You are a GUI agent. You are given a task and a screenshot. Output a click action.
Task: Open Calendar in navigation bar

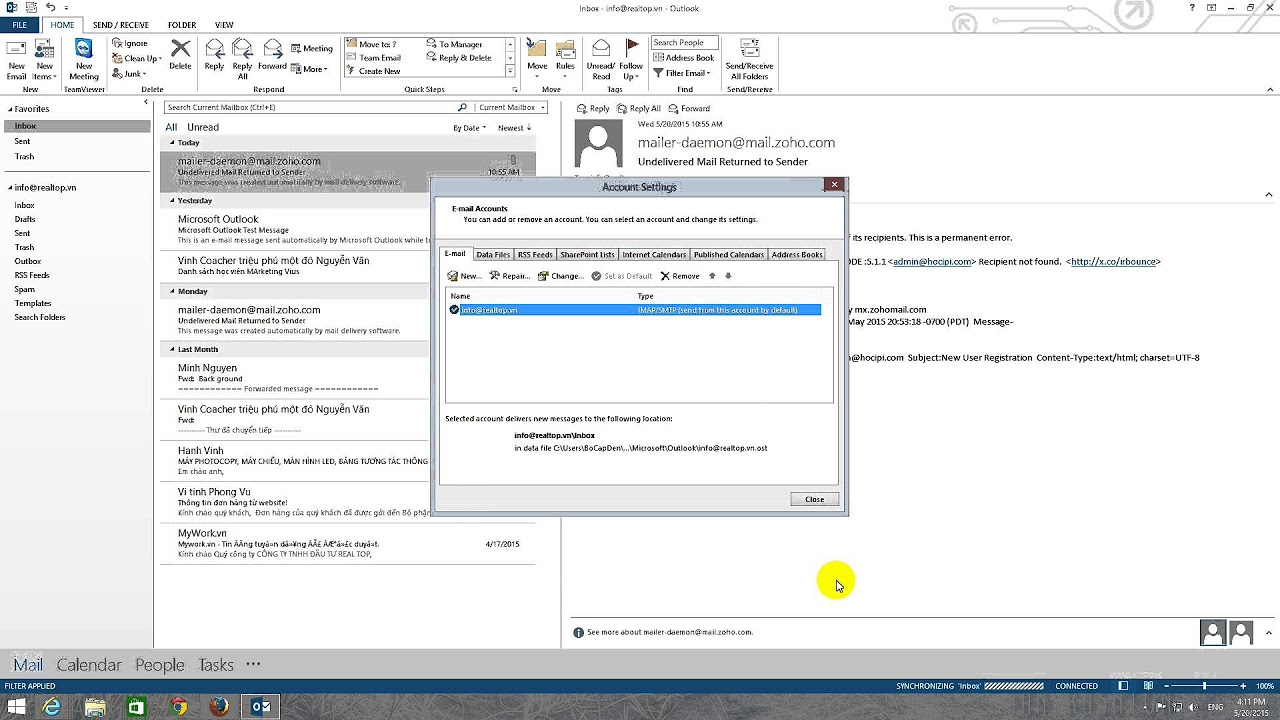click(x=89, y=665)
